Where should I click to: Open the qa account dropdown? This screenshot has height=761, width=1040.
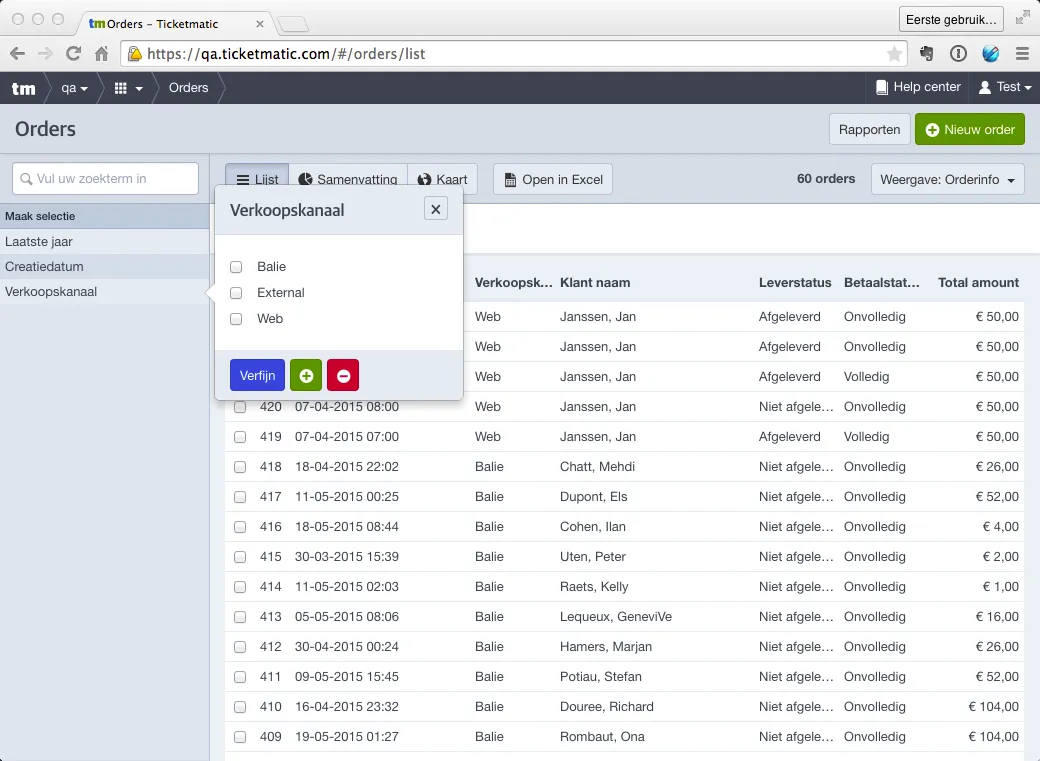coord(74,88)
